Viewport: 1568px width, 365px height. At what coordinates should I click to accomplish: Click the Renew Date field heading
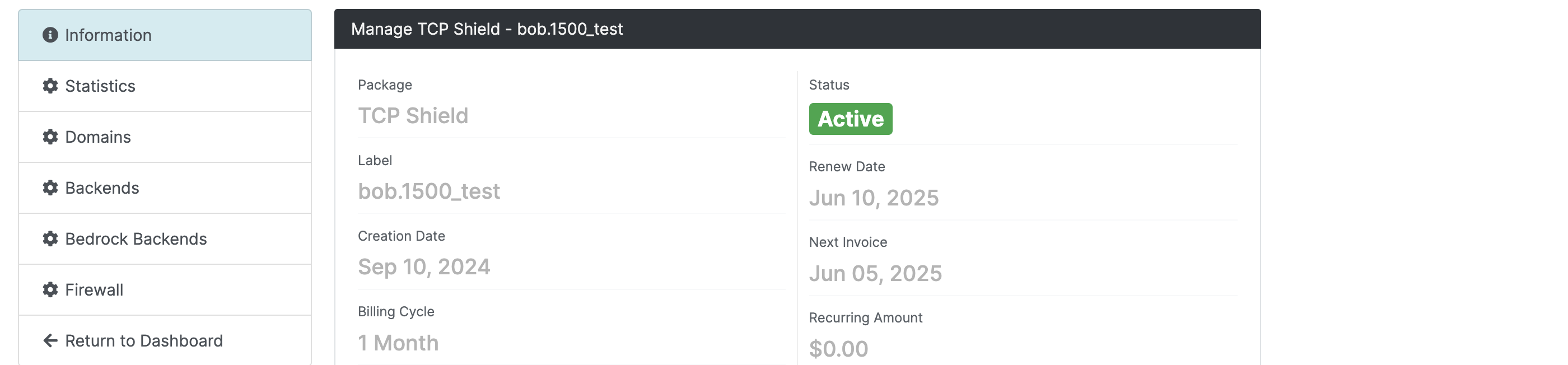click(x=847, y=167)
